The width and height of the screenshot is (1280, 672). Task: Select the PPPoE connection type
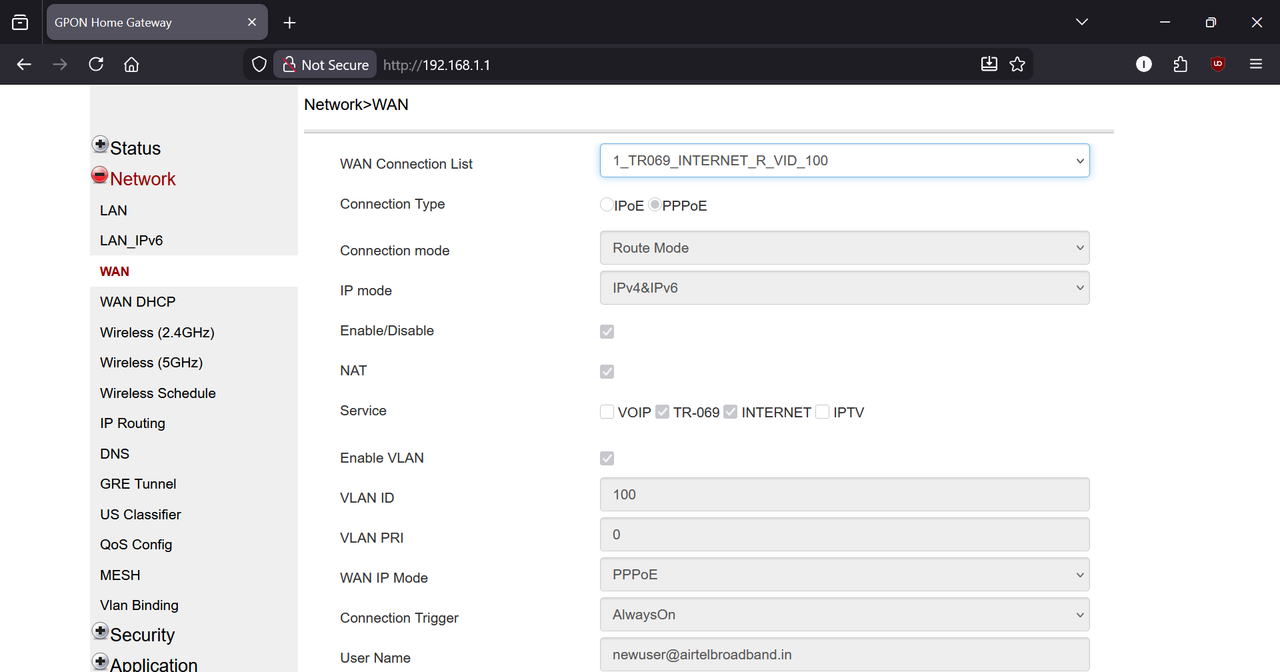click(x=655, y=205)
